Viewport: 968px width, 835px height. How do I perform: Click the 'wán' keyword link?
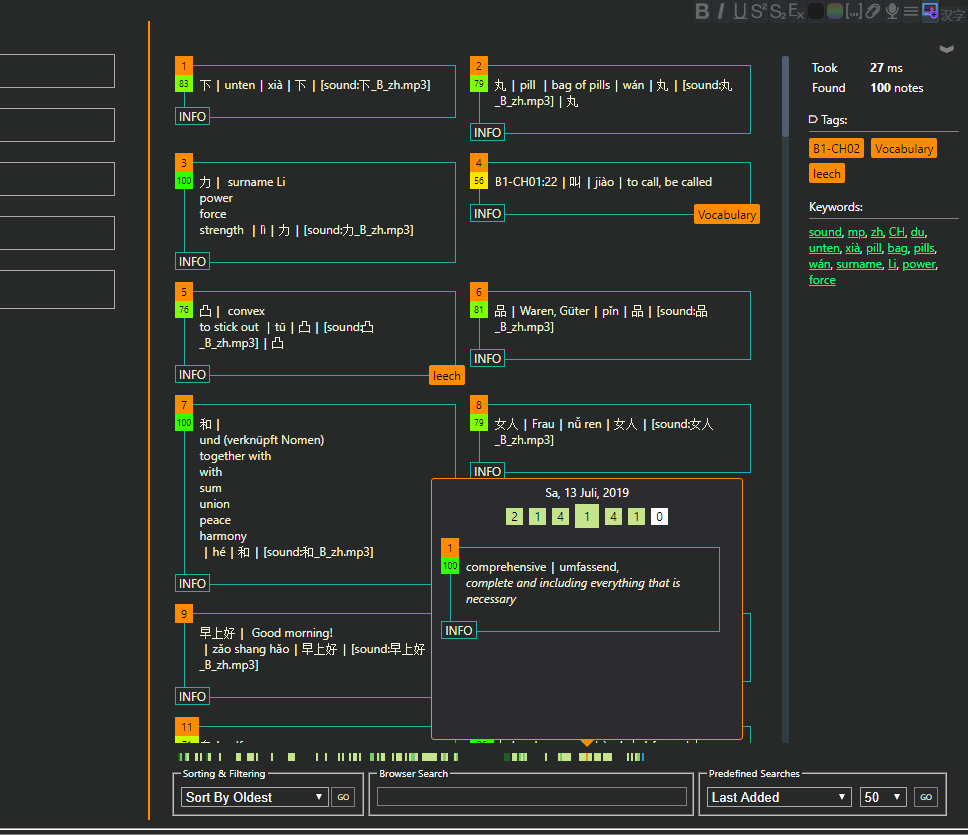820,264
